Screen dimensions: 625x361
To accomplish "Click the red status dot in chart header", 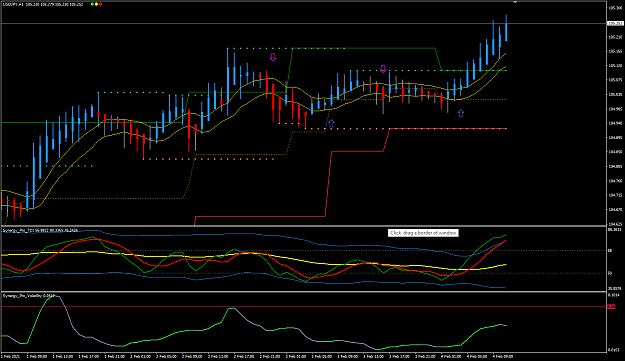I will click(100, 4).
